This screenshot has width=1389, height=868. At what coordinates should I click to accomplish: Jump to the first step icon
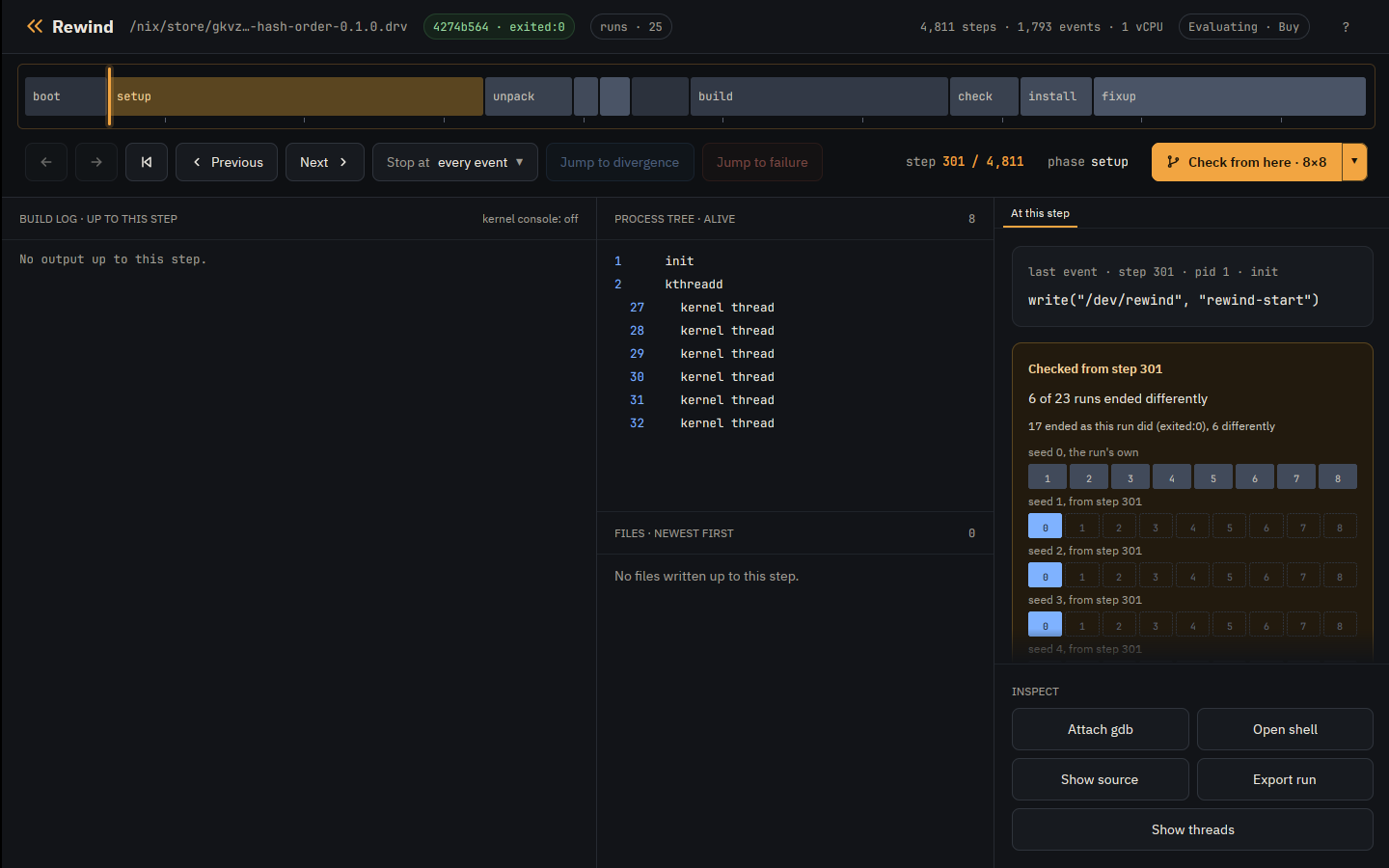click(x=147, y=162)
